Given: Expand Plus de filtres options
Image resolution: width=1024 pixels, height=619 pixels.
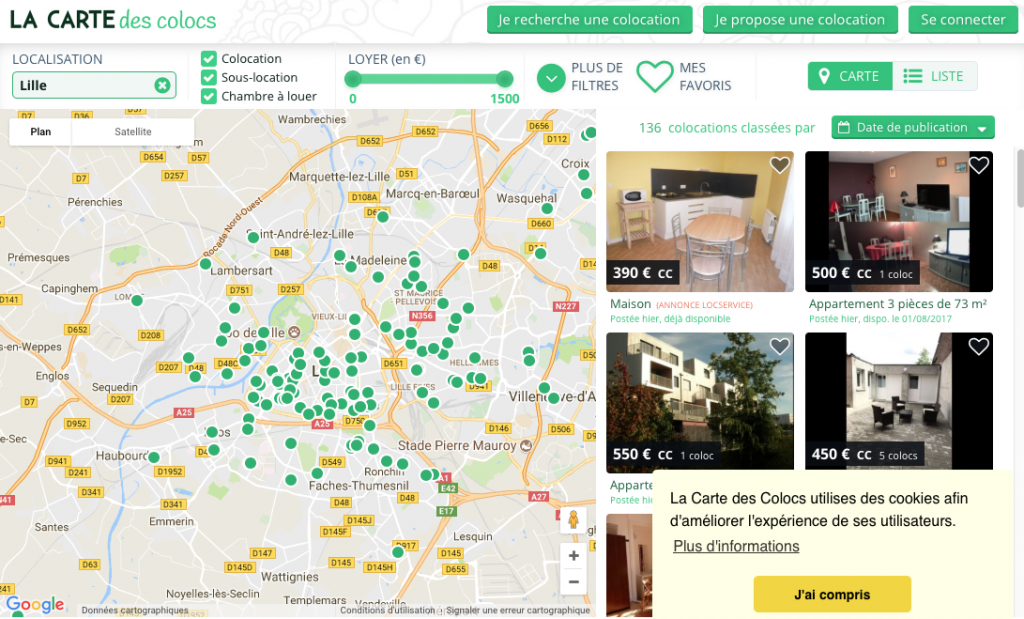Looking at the screenshot, I should pyautogui.click(x=552, y=77).
